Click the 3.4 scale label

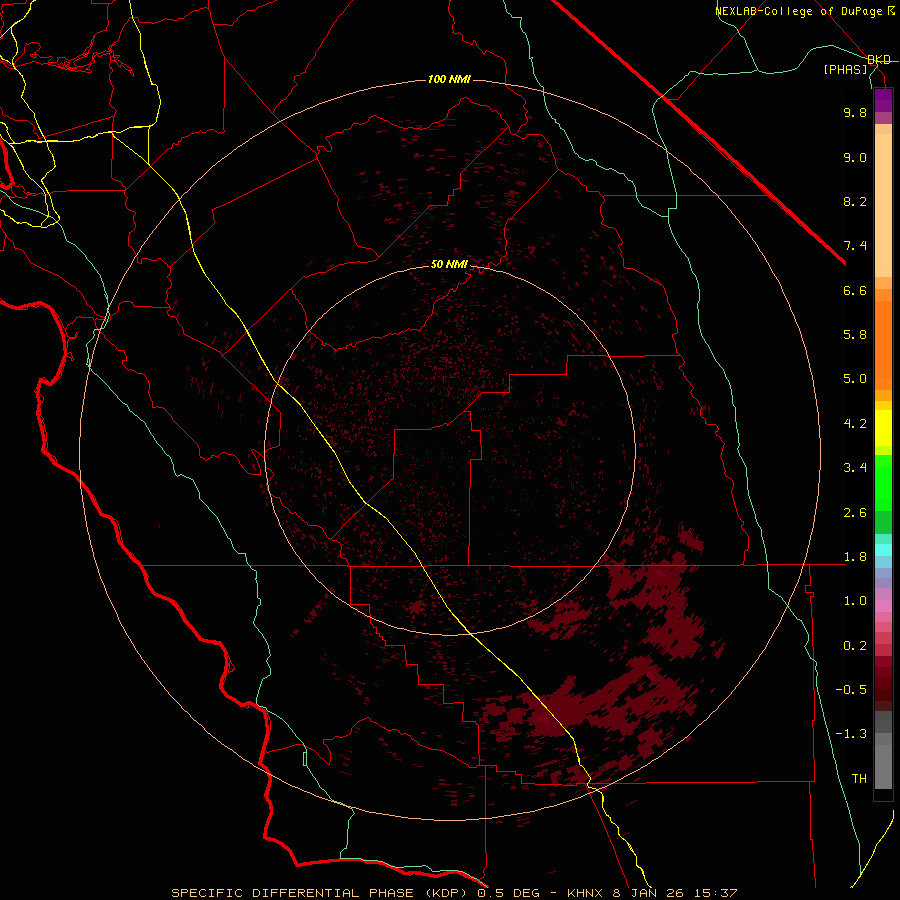pos(855,468)
